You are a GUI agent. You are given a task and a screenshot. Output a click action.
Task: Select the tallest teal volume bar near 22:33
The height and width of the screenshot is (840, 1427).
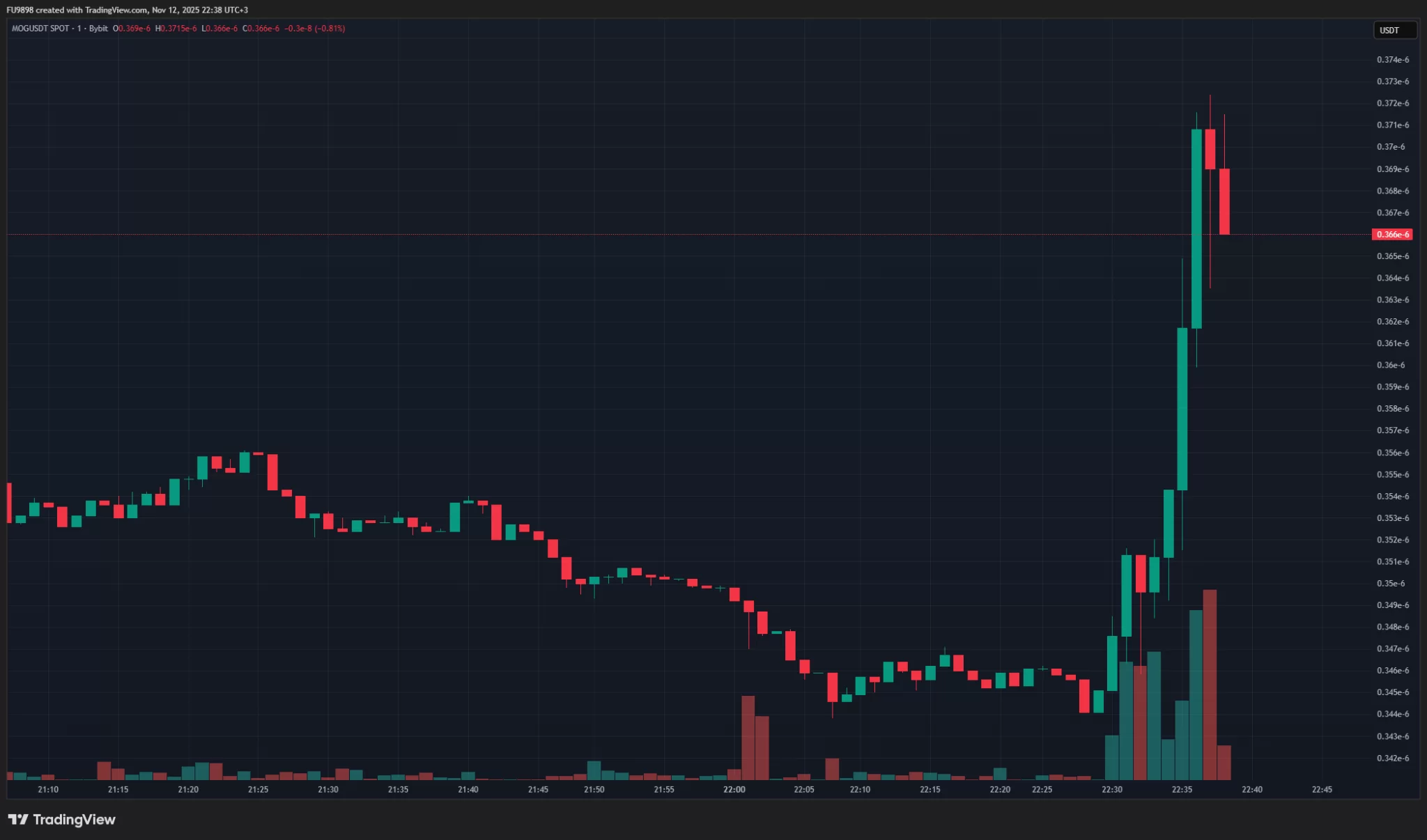(1196, 697)
